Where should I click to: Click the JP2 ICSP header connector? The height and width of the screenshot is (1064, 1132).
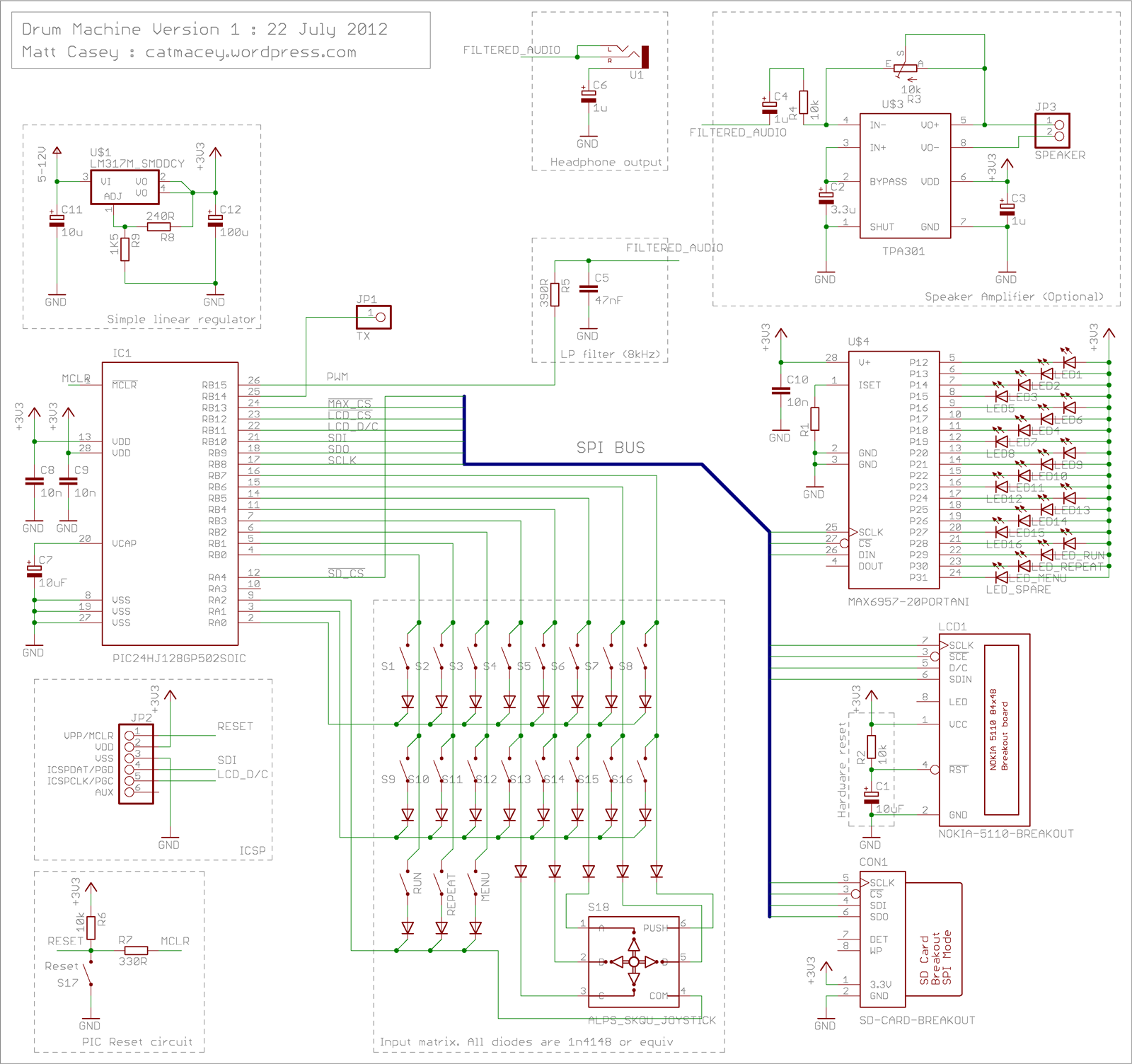pyautogui.click(x=136, y=764)
